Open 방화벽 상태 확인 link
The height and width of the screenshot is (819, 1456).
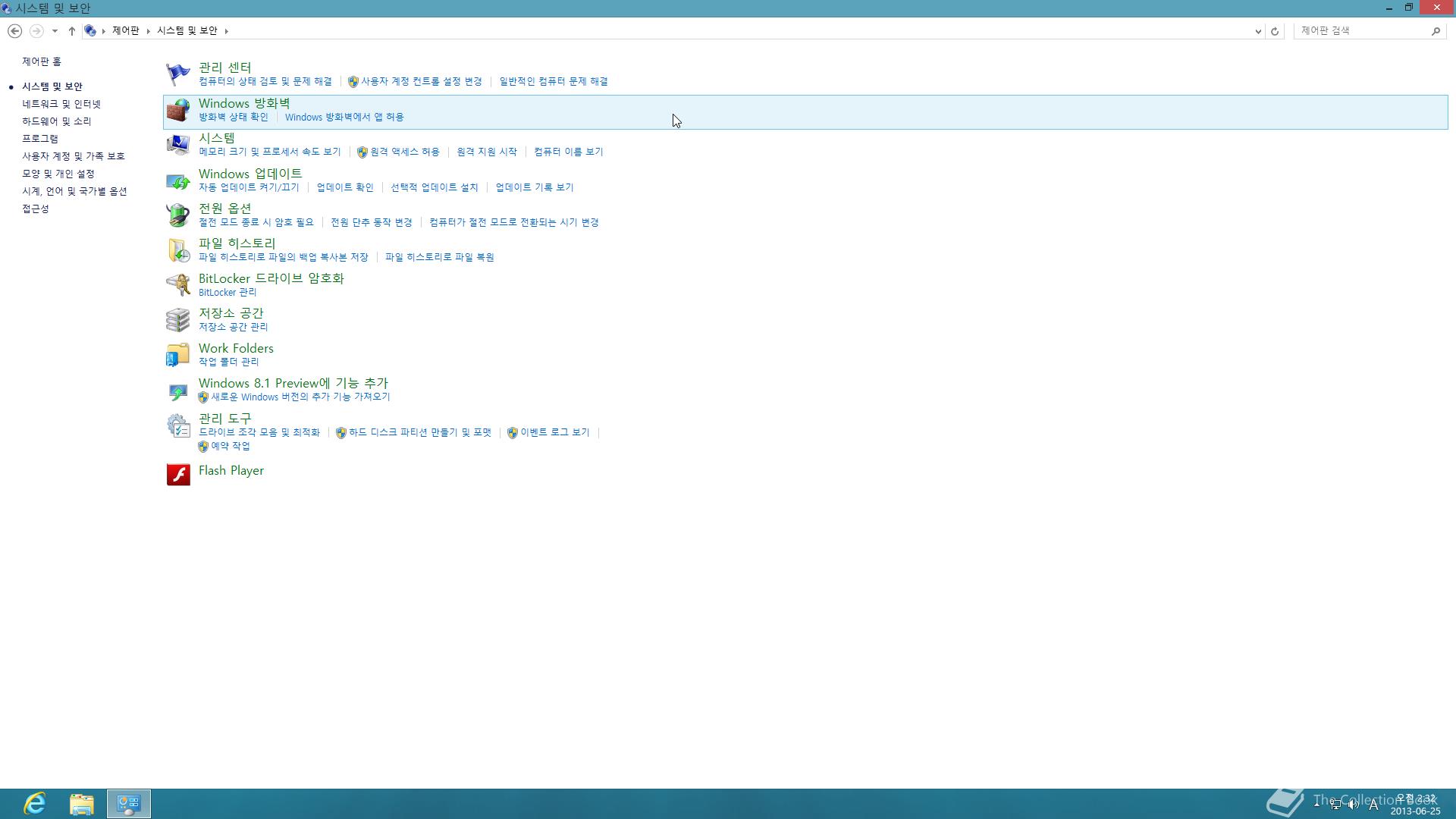pyautogui.click(x=234, y=117)
